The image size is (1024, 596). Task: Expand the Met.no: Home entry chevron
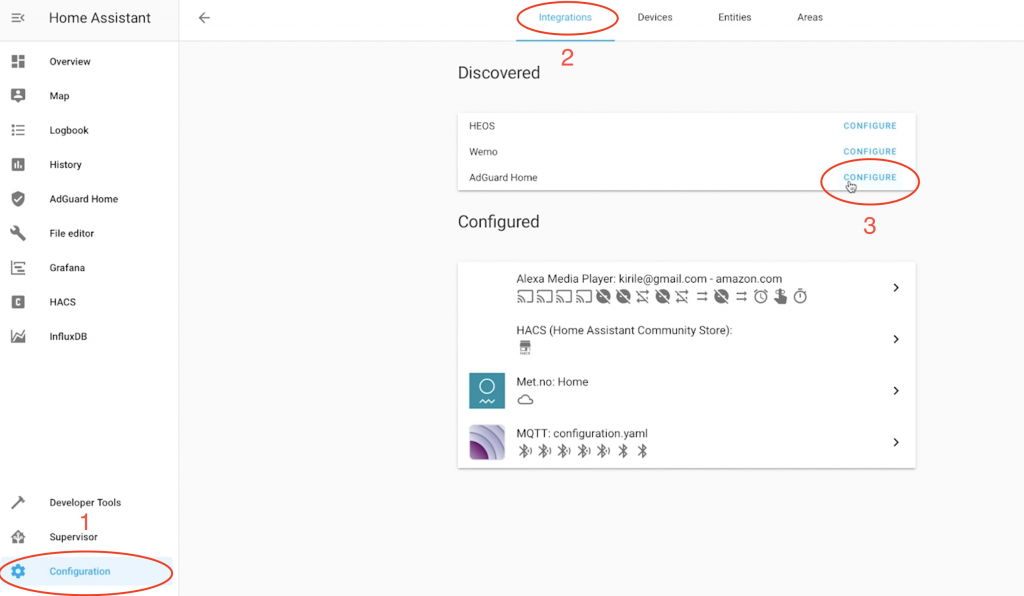(x=896, y=390)
